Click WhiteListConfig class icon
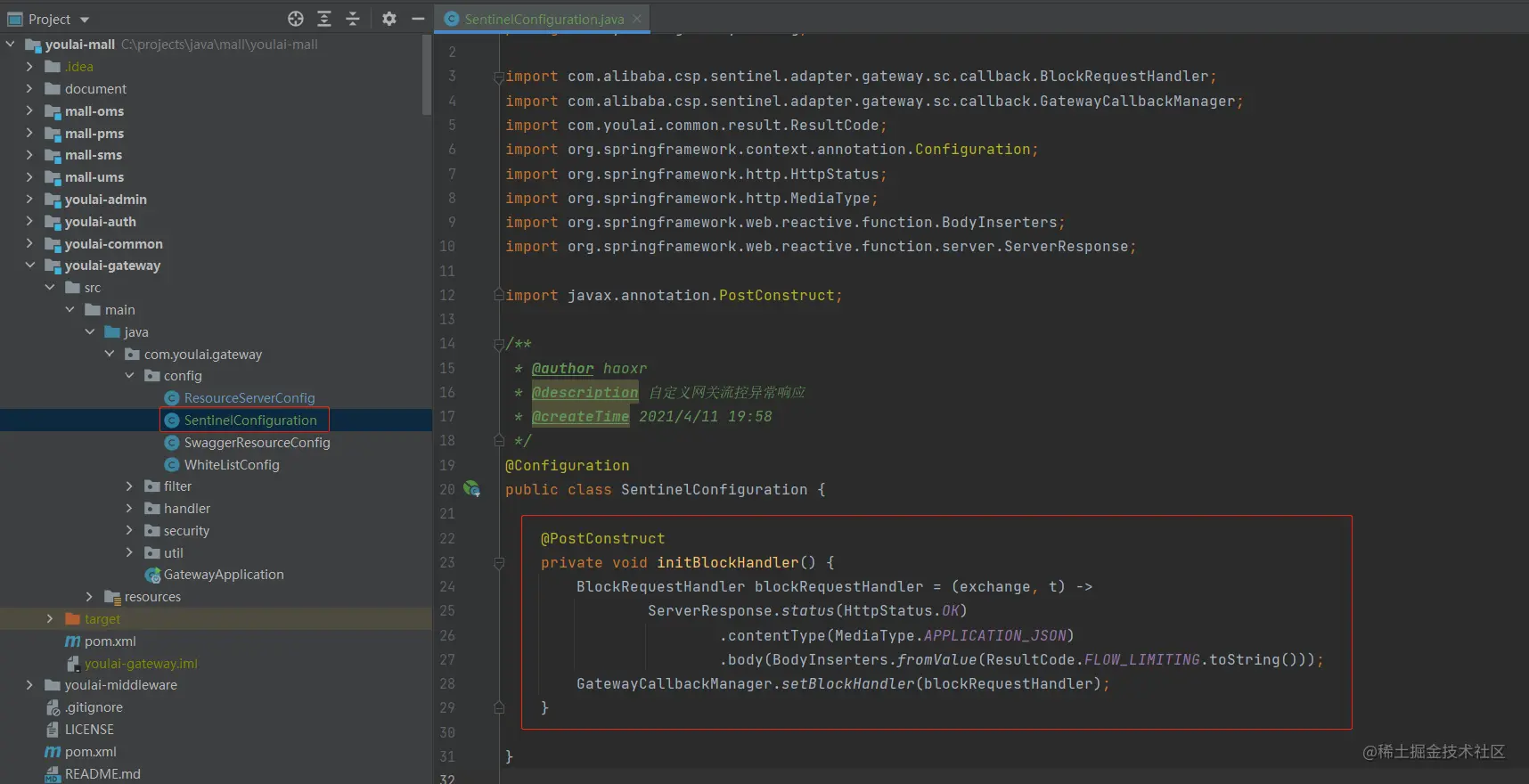This screenshot has width=1529, height=784. point(172,464)
